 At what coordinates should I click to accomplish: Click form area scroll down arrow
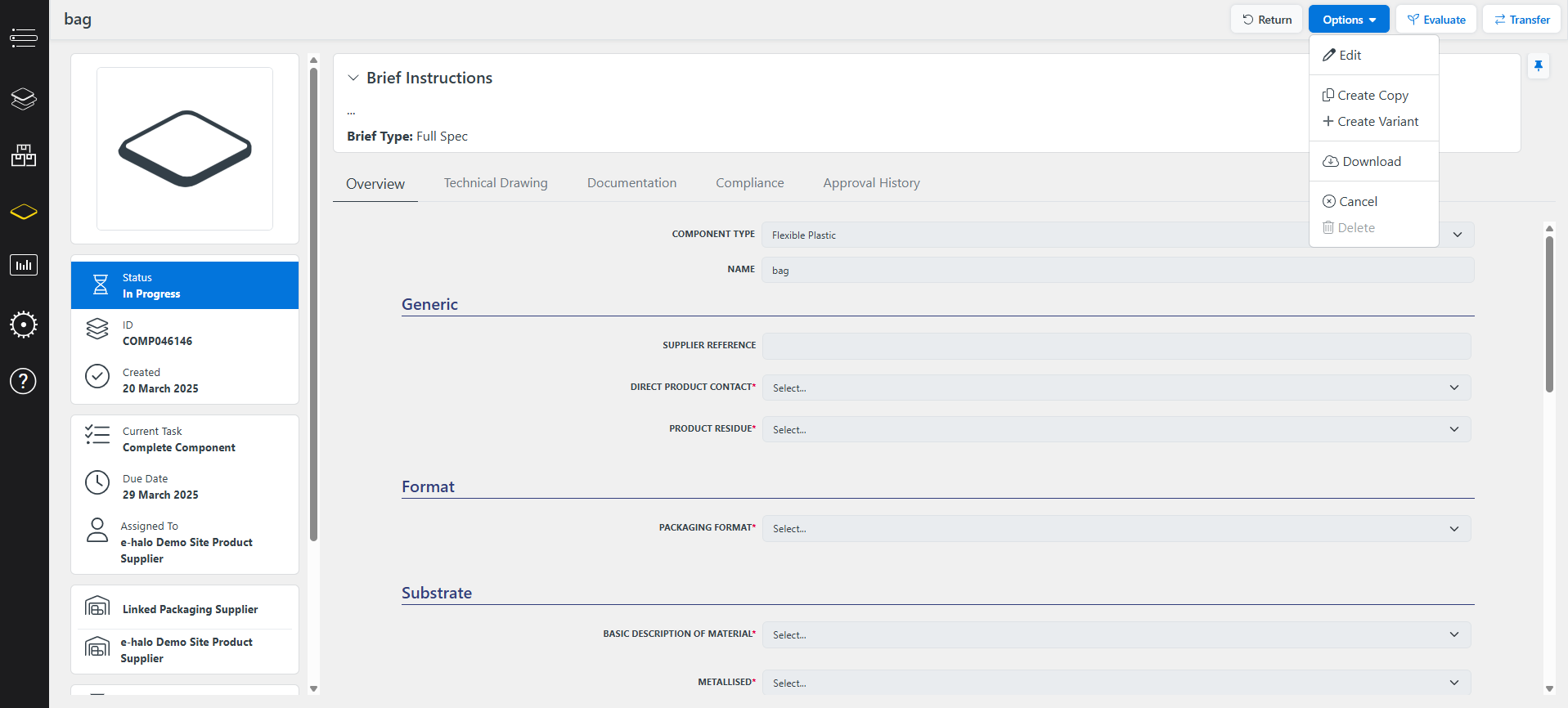coord(1549,689)
